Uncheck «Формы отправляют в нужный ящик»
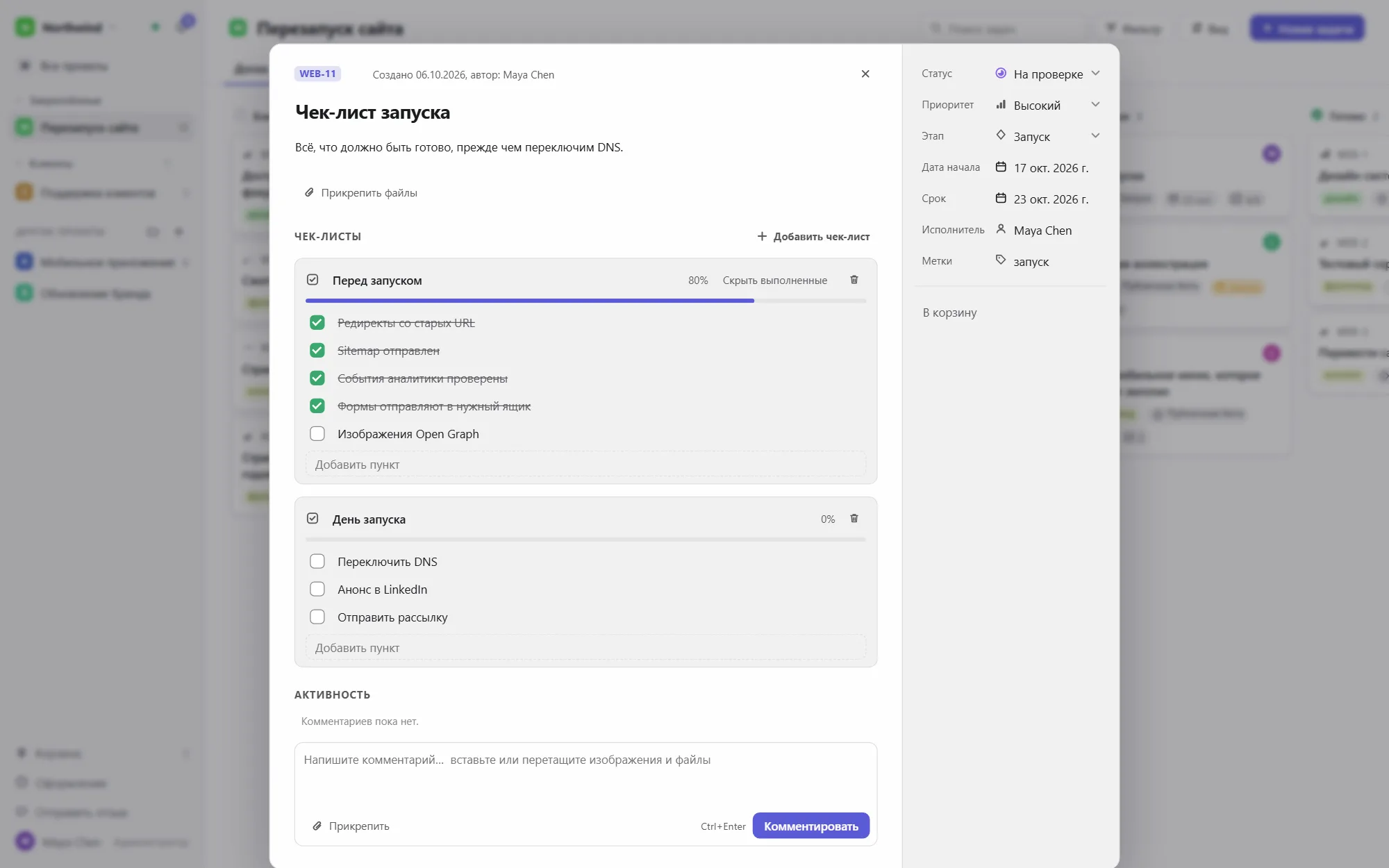This screenshot has height=868, width=1389. click(317, 406)
